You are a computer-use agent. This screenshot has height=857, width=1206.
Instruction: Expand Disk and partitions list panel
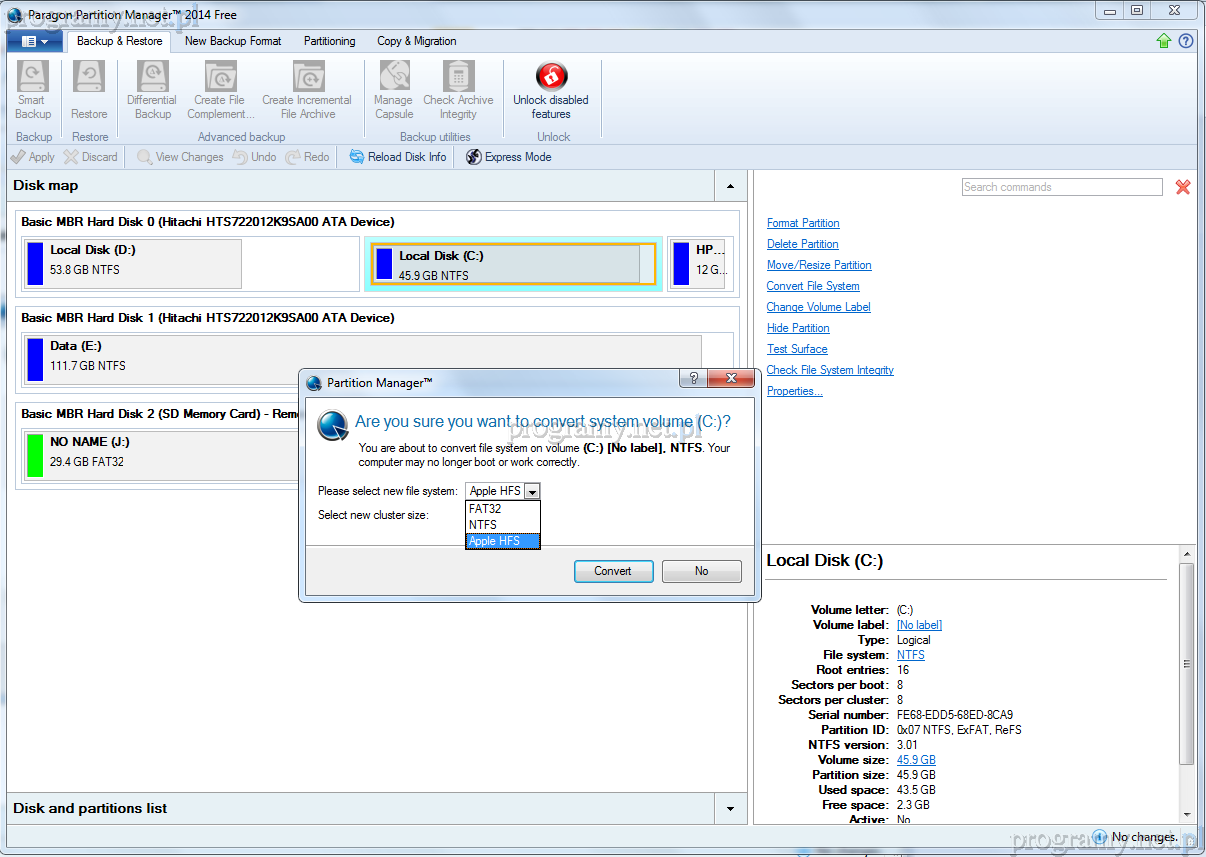pos(730,809)
